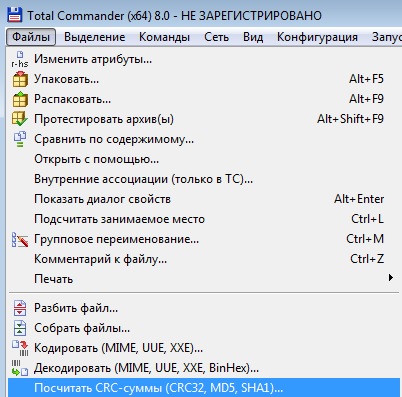Select highlighted Посчитать CRC-суммы entry
Screen dimensions: 402x397
204,388
